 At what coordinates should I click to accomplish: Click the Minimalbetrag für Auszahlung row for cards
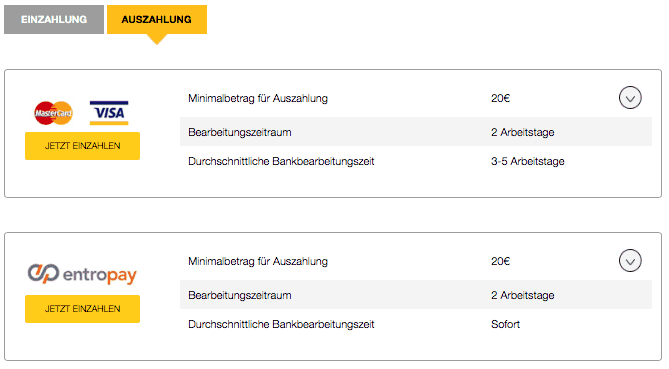[416, 99]
